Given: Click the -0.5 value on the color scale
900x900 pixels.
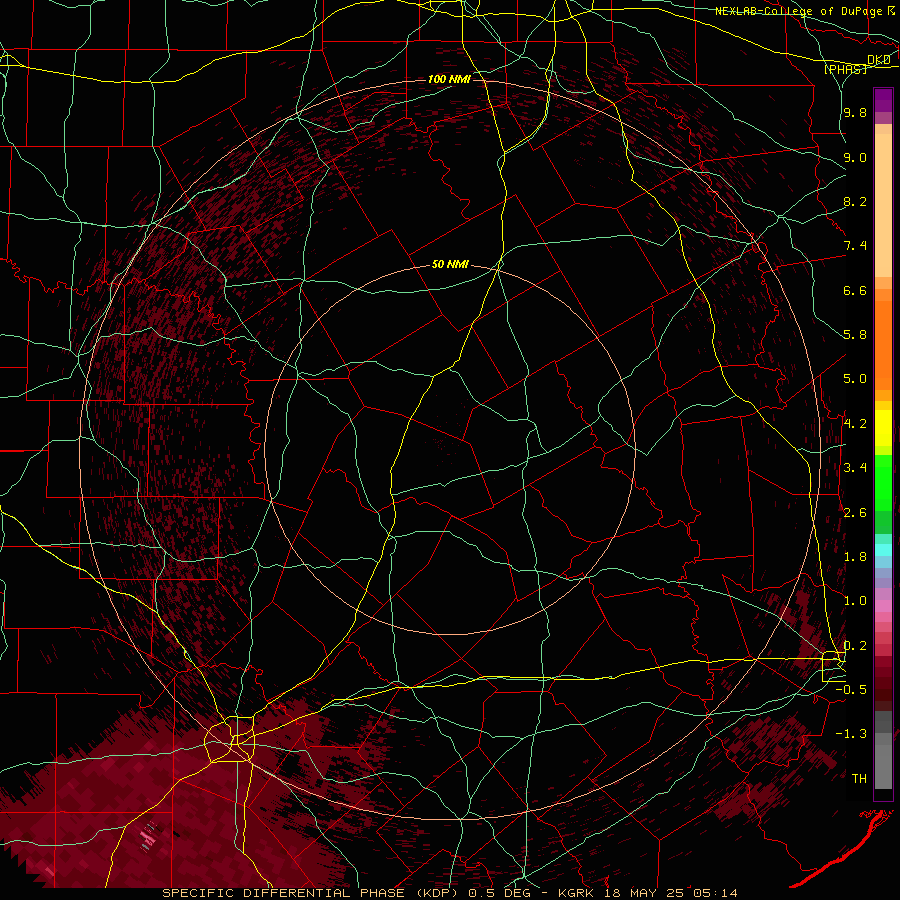Looking at the screenshot, I should click(852, 690).
